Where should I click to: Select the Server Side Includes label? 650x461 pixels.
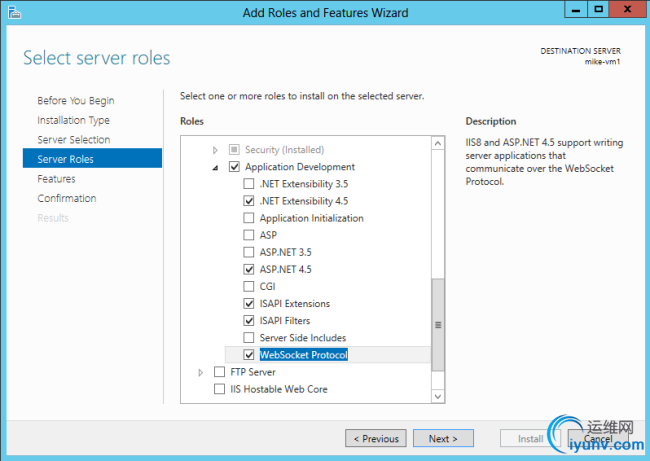303,338
